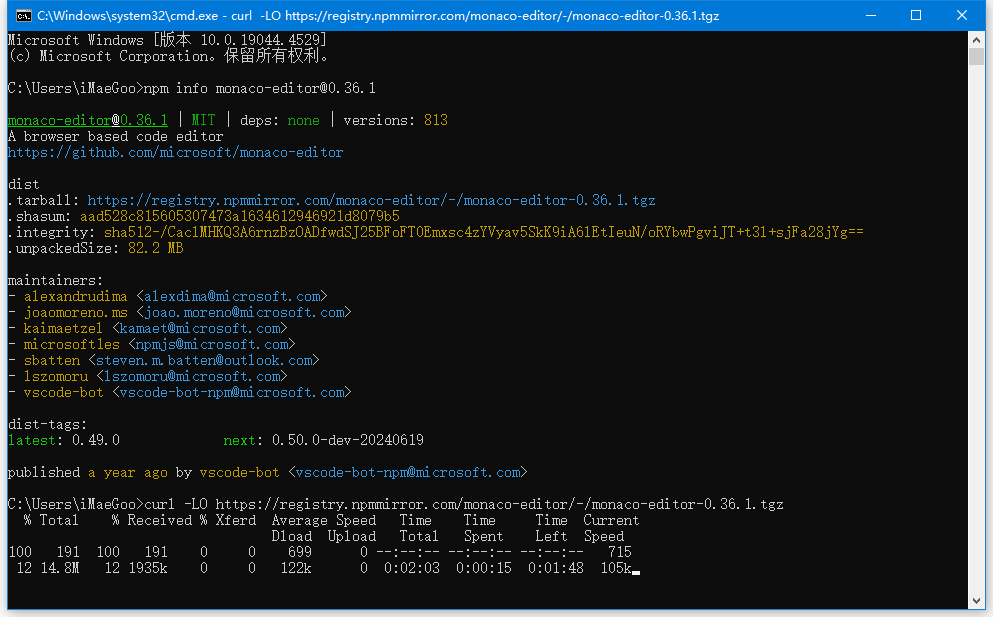Click the lszomoru@microsoft.com email

[192, 376]
